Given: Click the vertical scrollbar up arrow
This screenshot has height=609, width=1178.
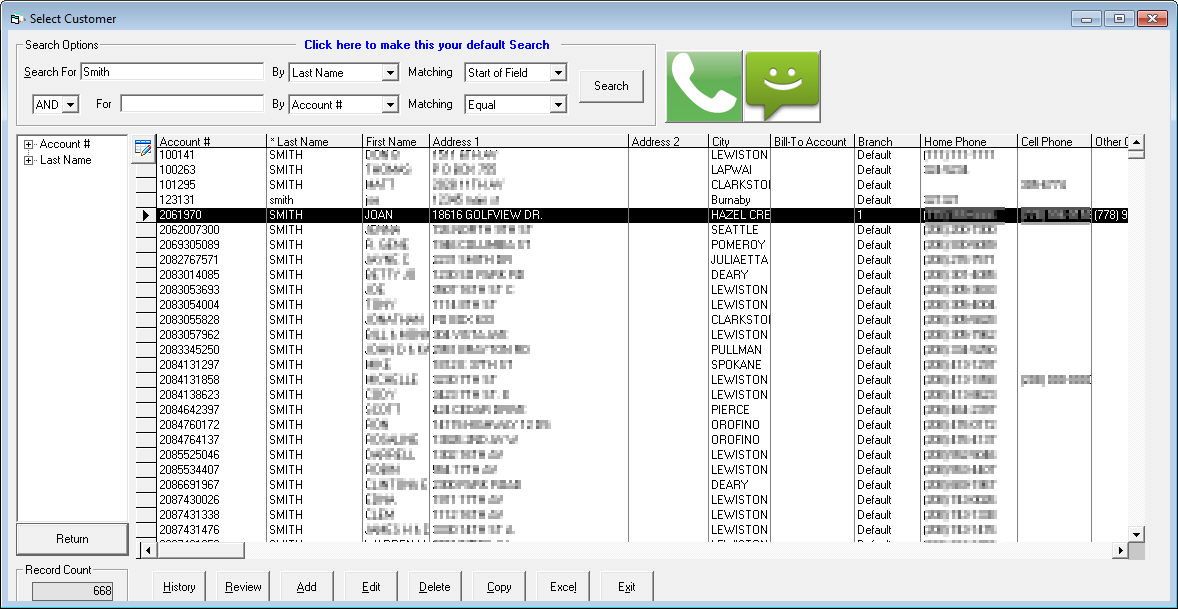Looking at the screenshot, I should click(x=1137, y=142).
